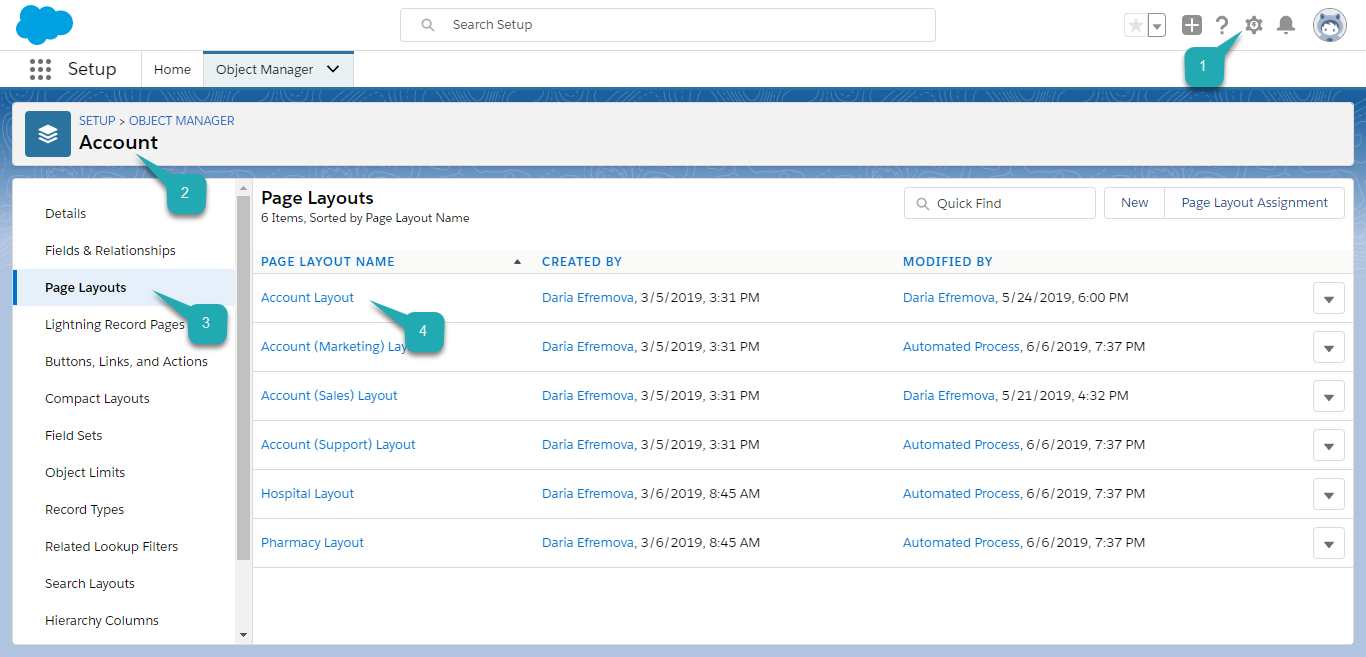Click the Favorites star icon

click(x=1135, y=25)
